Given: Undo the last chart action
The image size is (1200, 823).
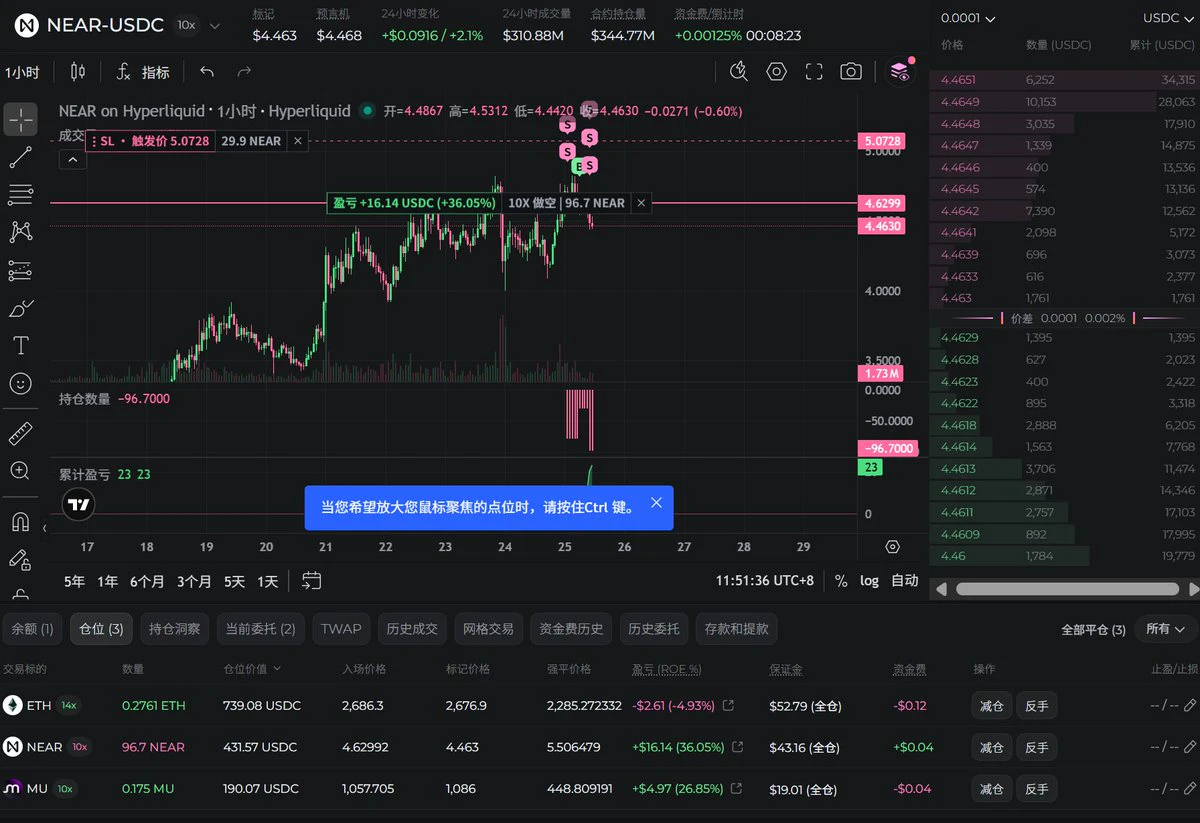Looking at the screenshot, I should click(x=207, y=71).
